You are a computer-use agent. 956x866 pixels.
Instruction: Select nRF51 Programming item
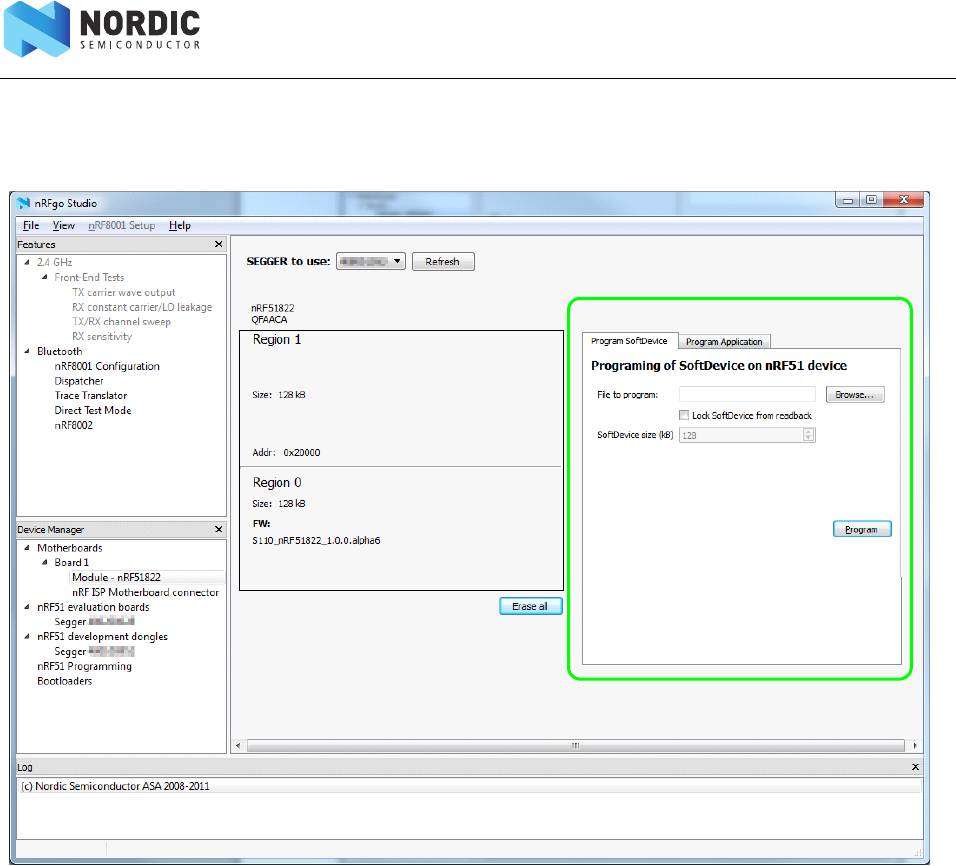coord(84,666)
